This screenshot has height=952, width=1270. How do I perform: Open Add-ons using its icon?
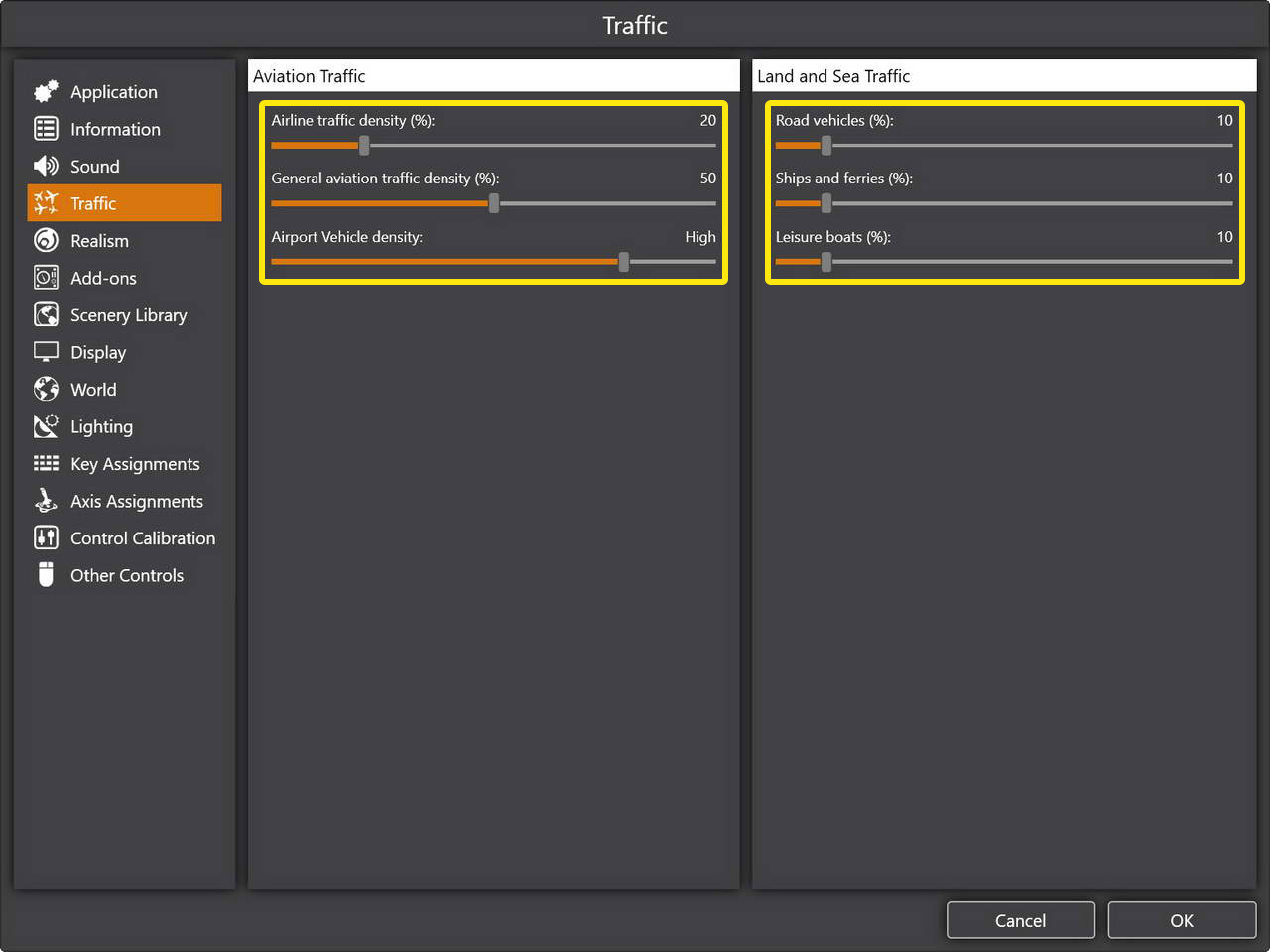[x=46, y=278]
